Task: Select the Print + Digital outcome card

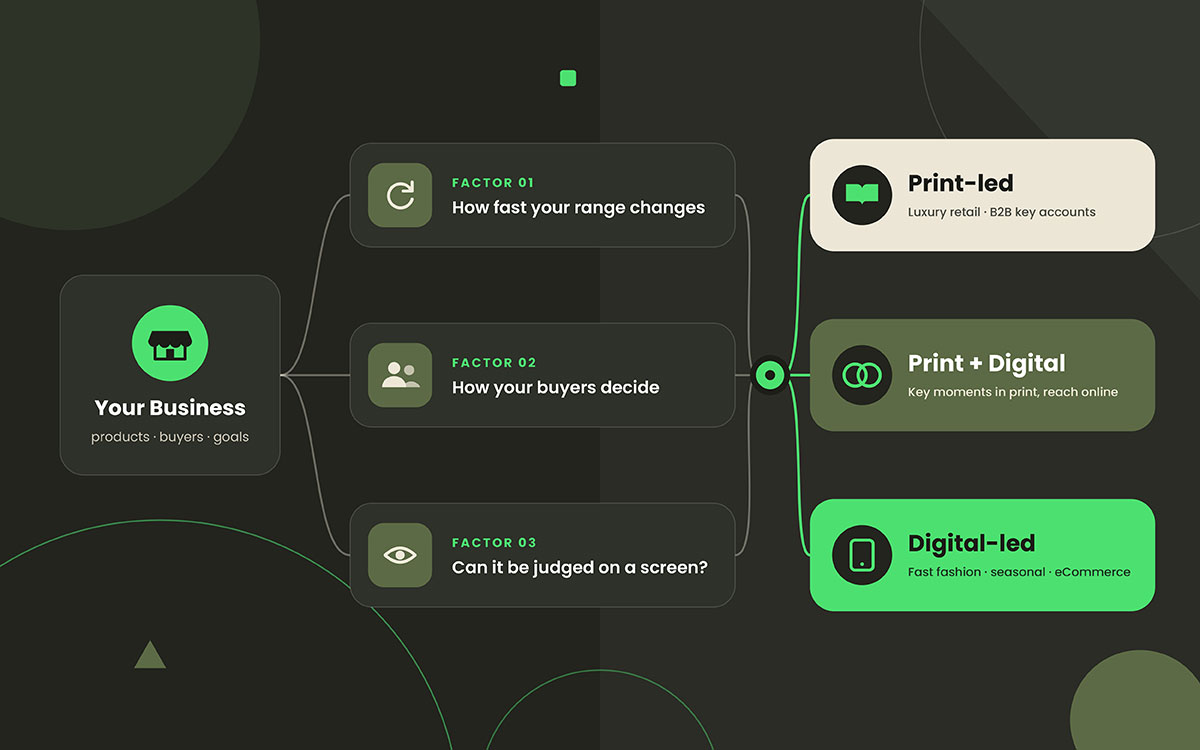Action: [x=982, y=375]
